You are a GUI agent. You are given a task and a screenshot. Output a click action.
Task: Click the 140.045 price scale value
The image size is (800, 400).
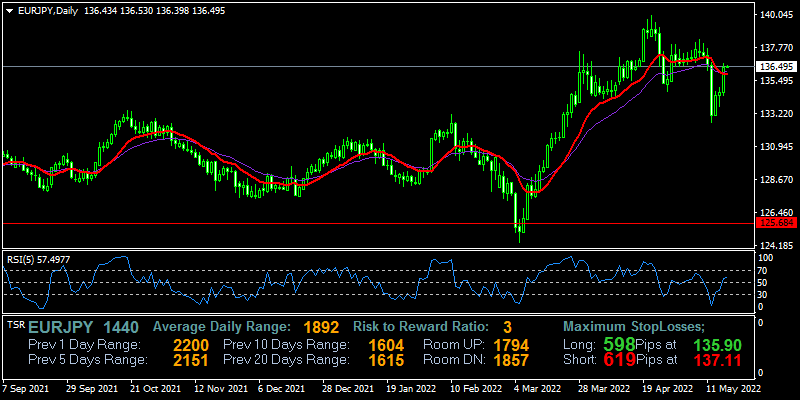[x=777, y=15]
